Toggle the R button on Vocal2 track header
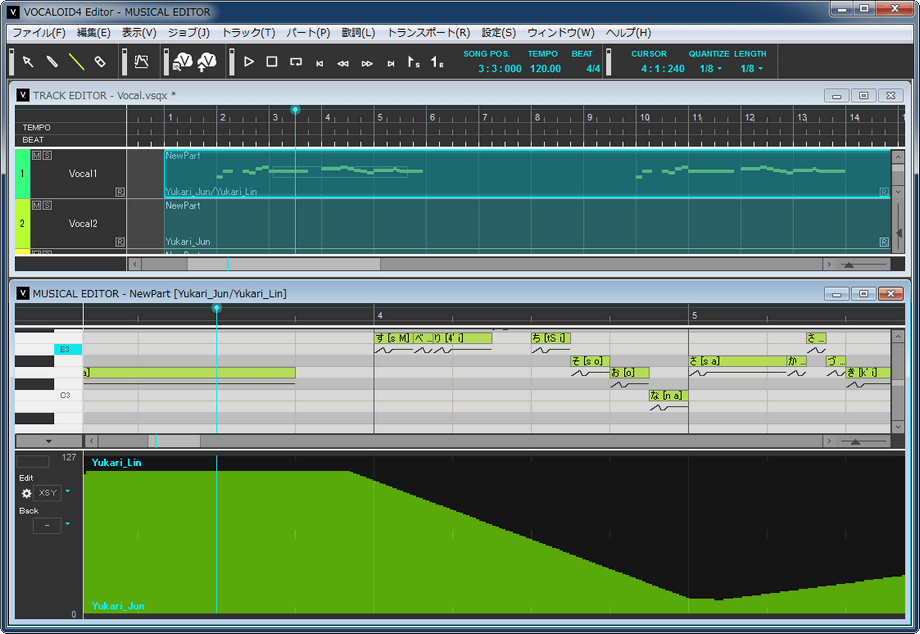This screenshot has width=920, height=634. tap(120, 242)
